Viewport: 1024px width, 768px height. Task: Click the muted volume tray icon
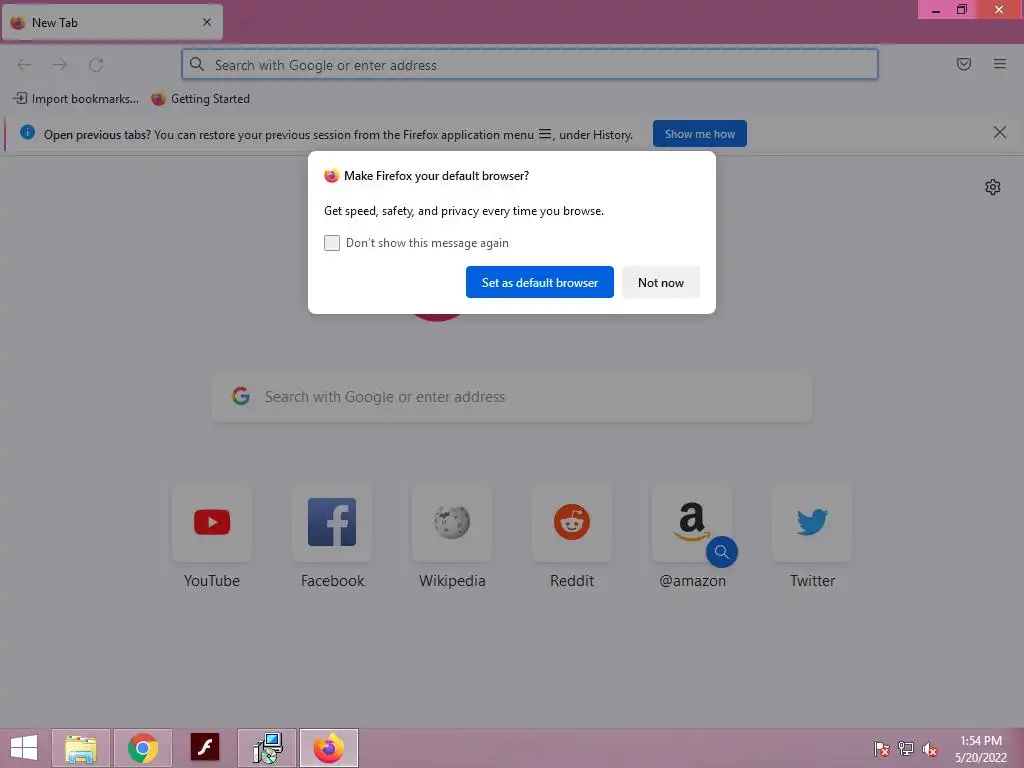click(x=930, y=749)
